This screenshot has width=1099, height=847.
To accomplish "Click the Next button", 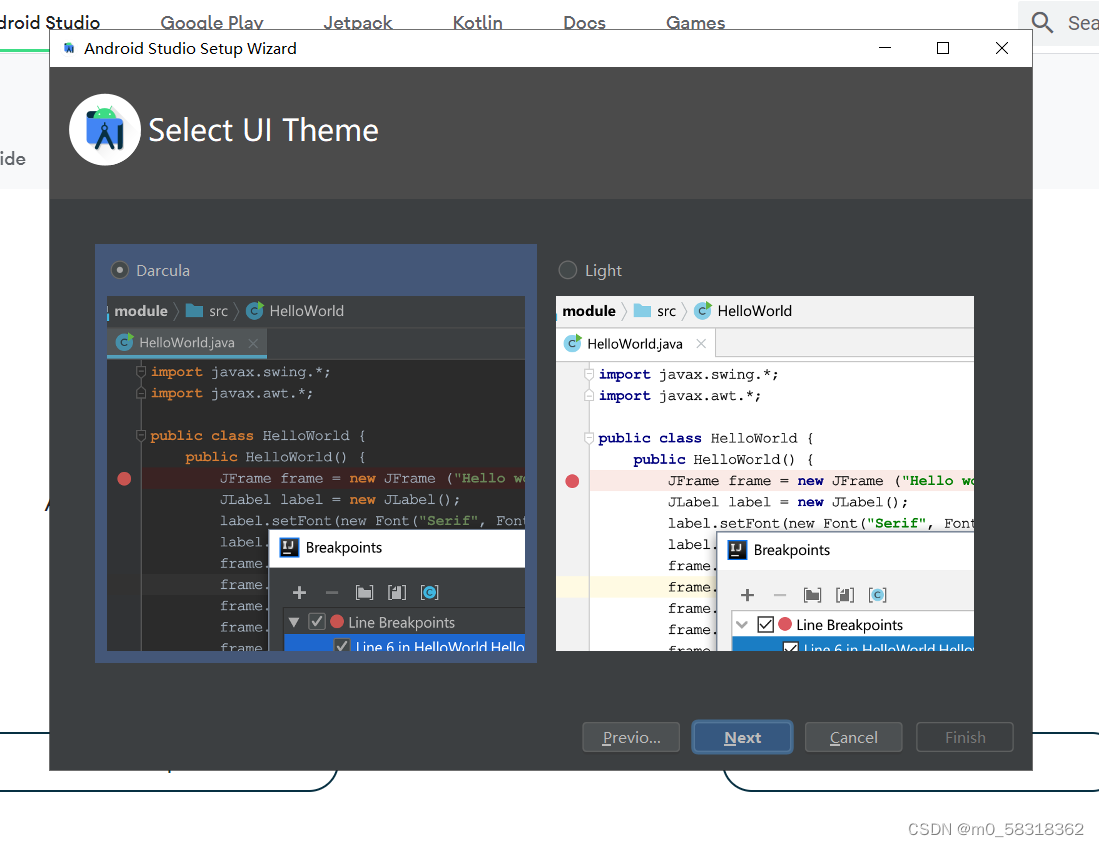I will tap(742, 737).
